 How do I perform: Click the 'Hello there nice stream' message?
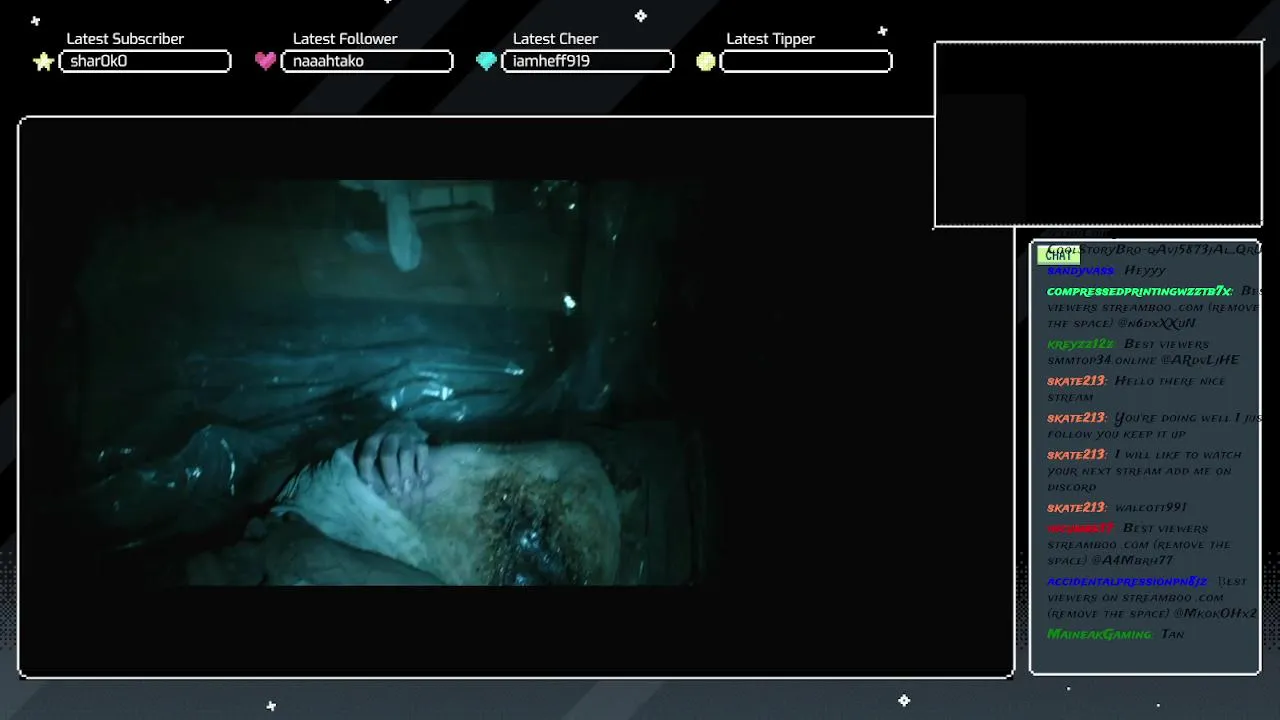1136,389
